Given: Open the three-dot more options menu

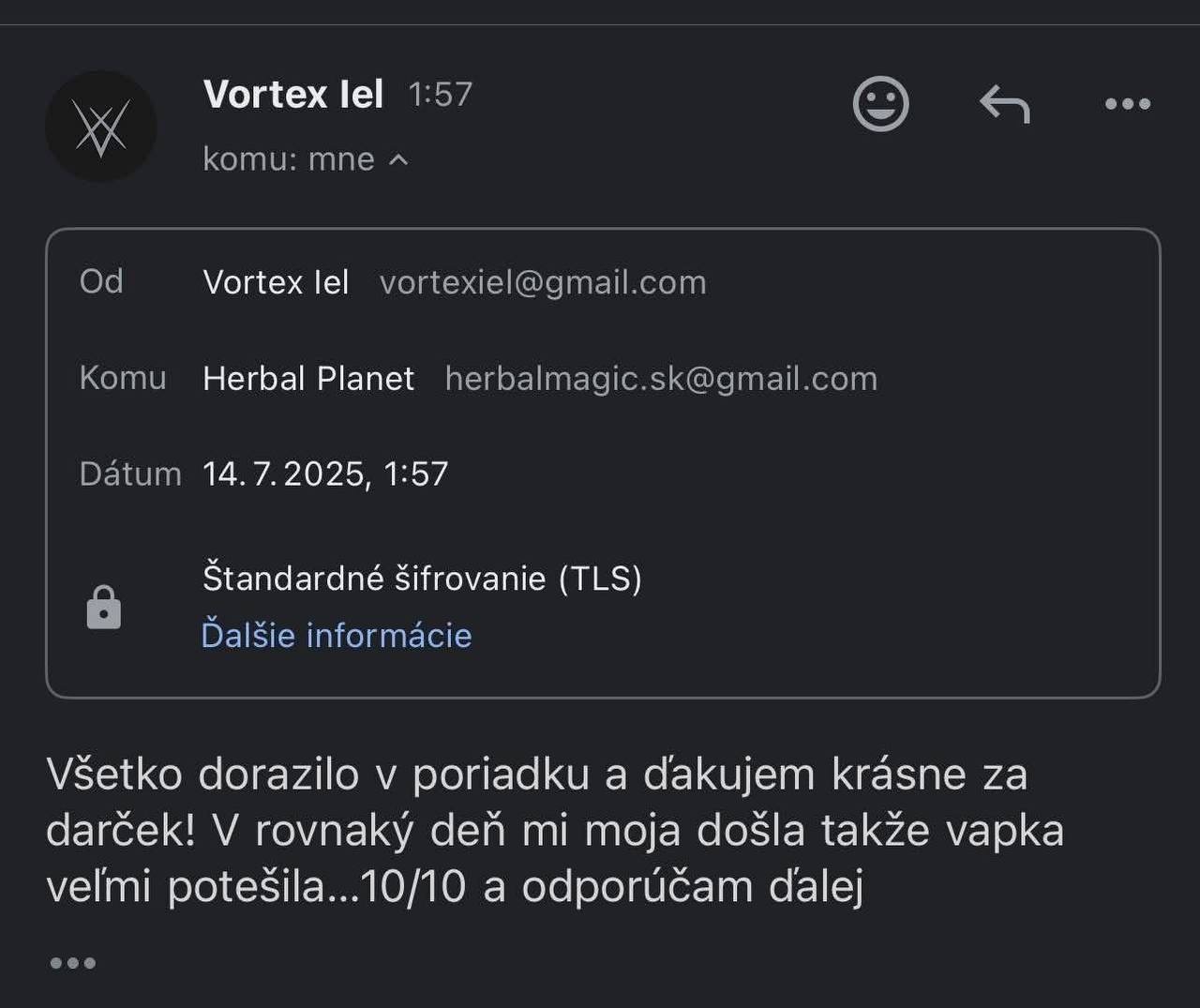Looking at the screenshot, I should point(1127,104).
